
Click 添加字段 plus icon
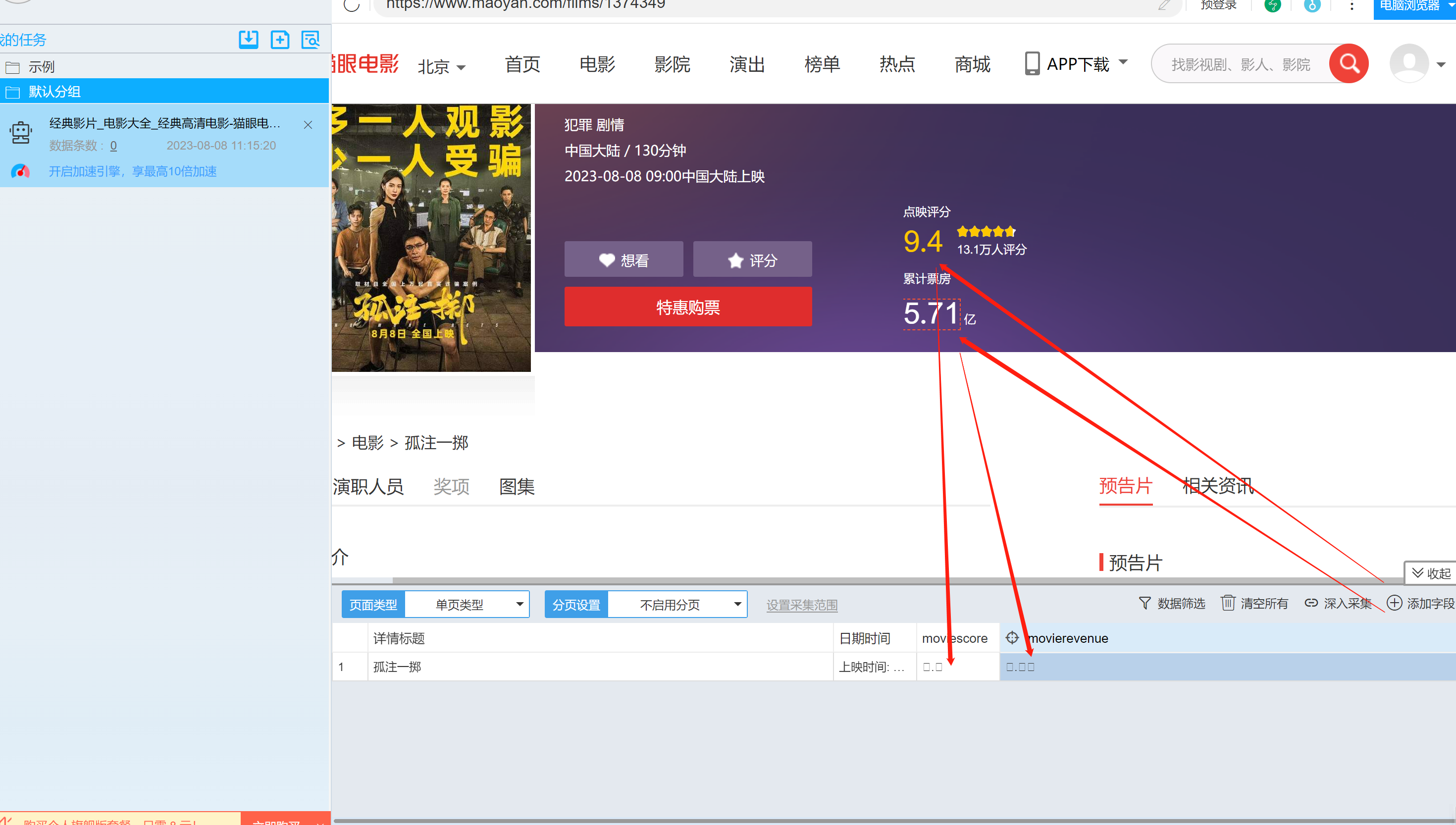click(x=1394, y=603)
